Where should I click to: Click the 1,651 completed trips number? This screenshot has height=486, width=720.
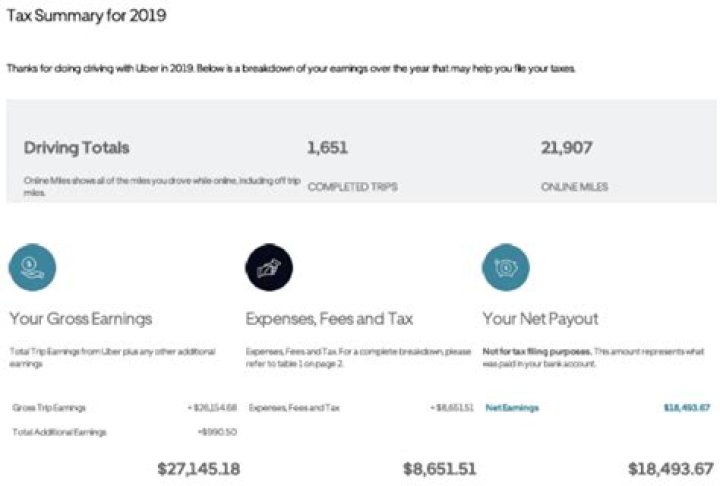pyautogui.click(x=327, y=148)
